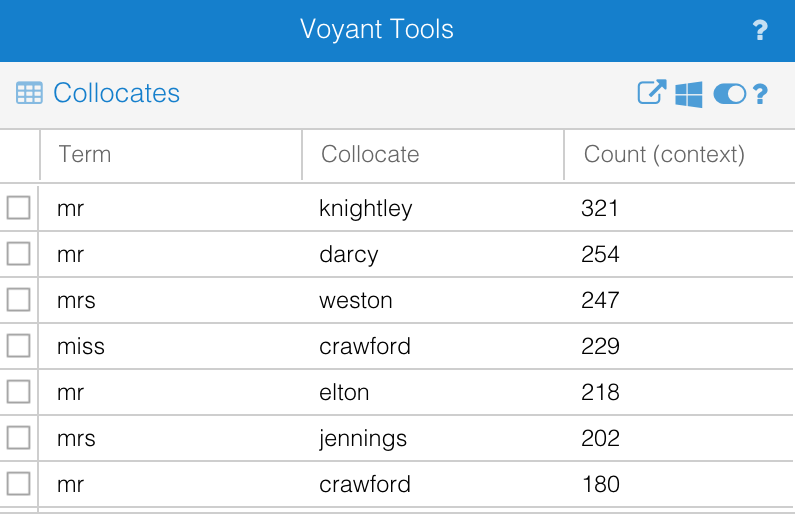Click the Collocates panel title
The width and height of the screenshot is (795, 520).
(x=116, y=93)
